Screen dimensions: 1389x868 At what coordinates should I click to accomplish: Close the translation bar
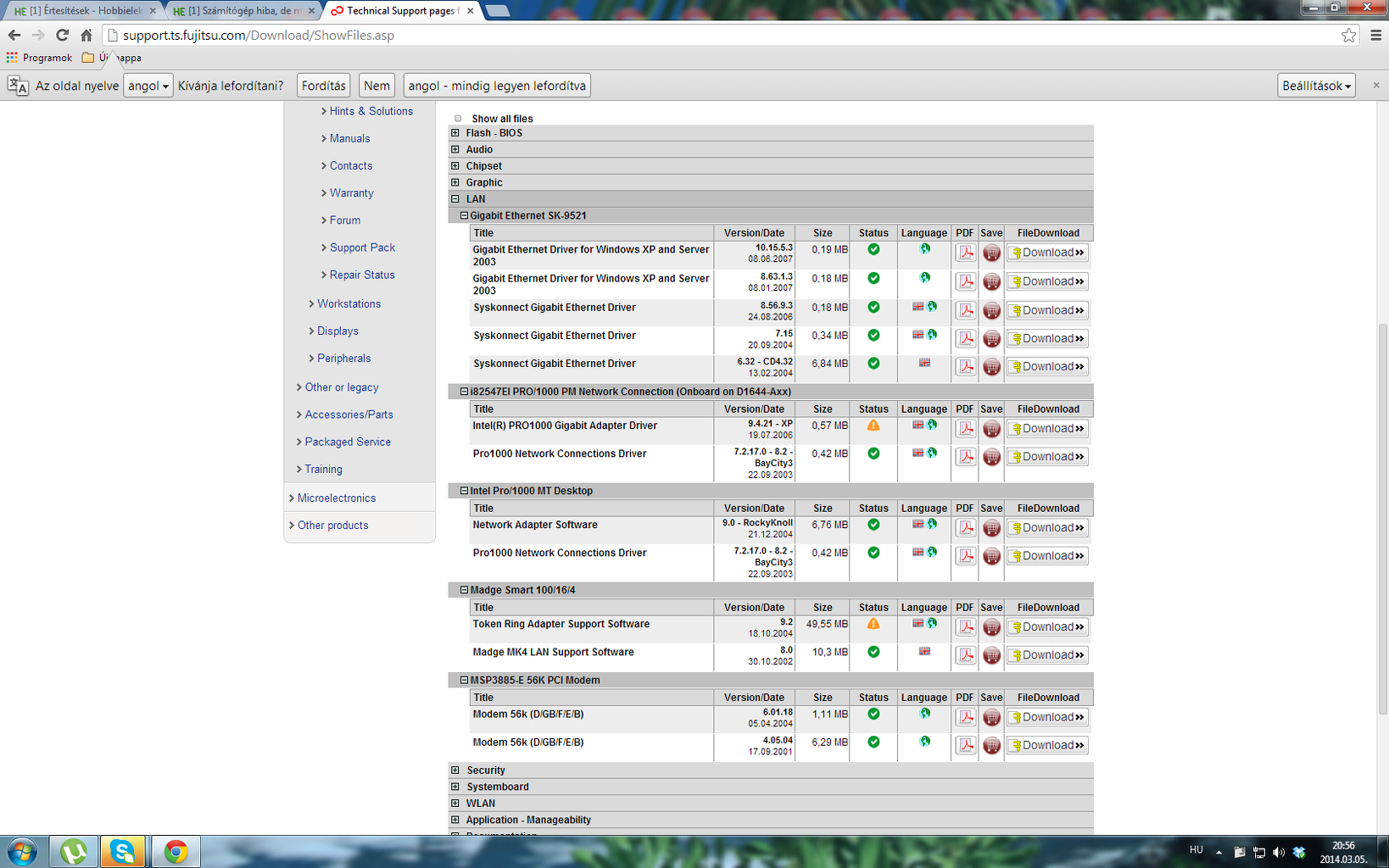pos(1376,86)
